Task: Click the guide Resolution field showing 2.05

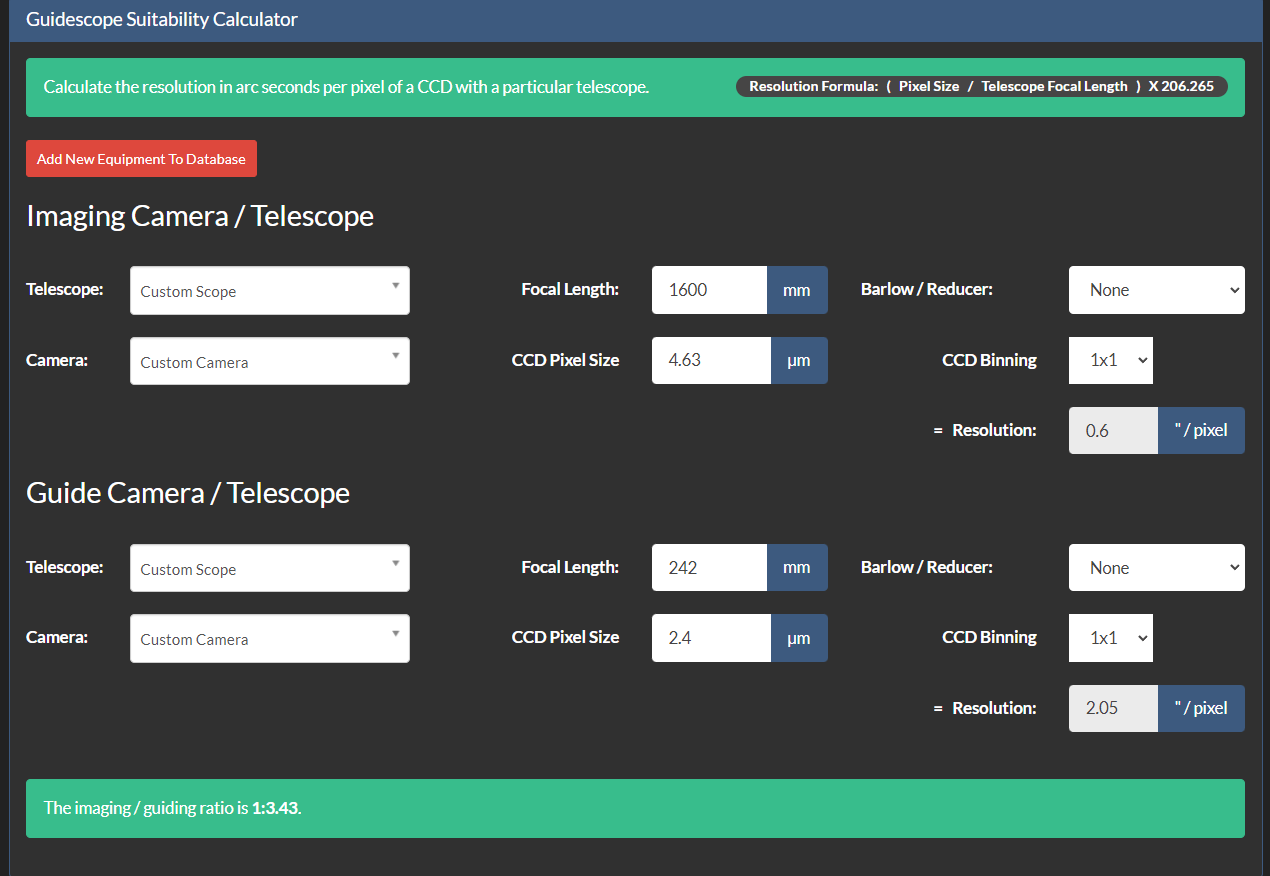Action: pyautogui.click(x=1113, y=708)
